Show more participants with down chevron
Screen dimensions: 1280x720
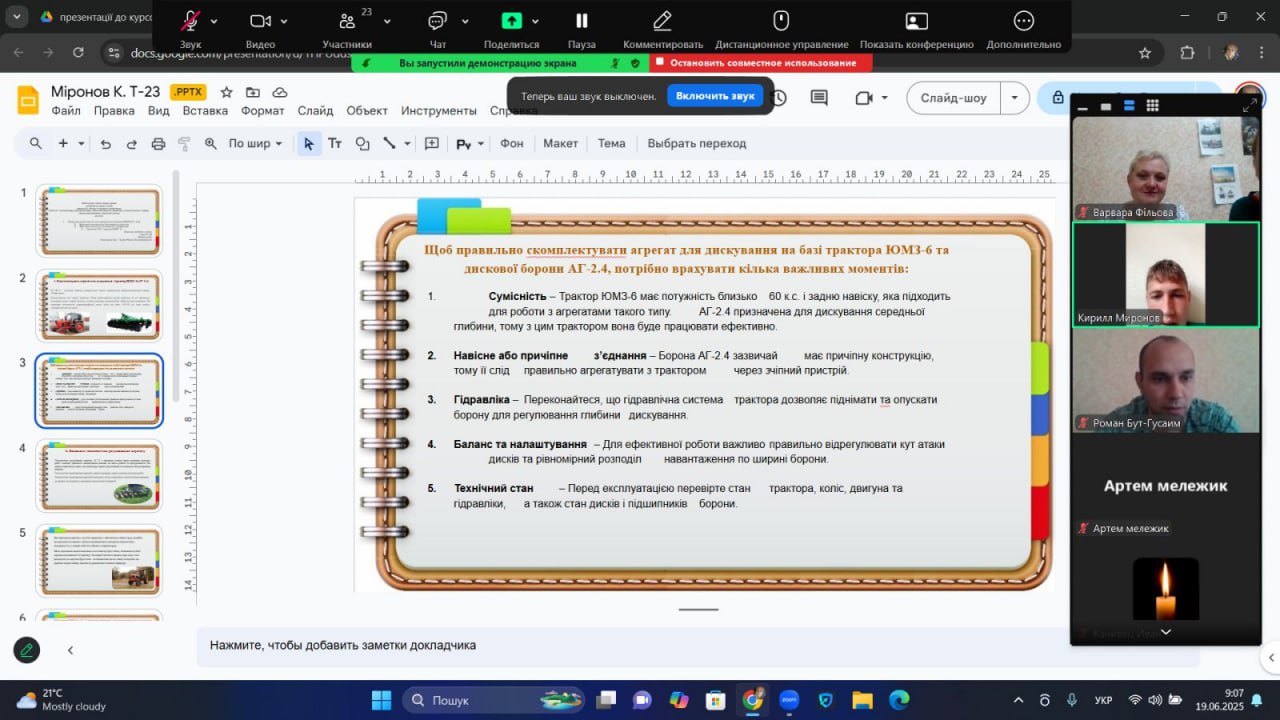(1165, 632)
